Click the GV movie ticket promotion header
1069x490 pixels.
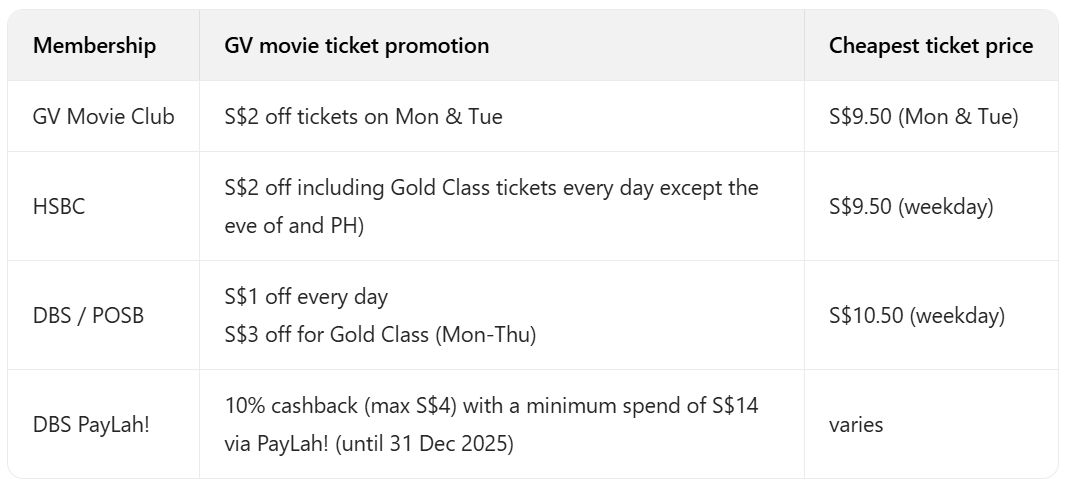tap(357, 46)
